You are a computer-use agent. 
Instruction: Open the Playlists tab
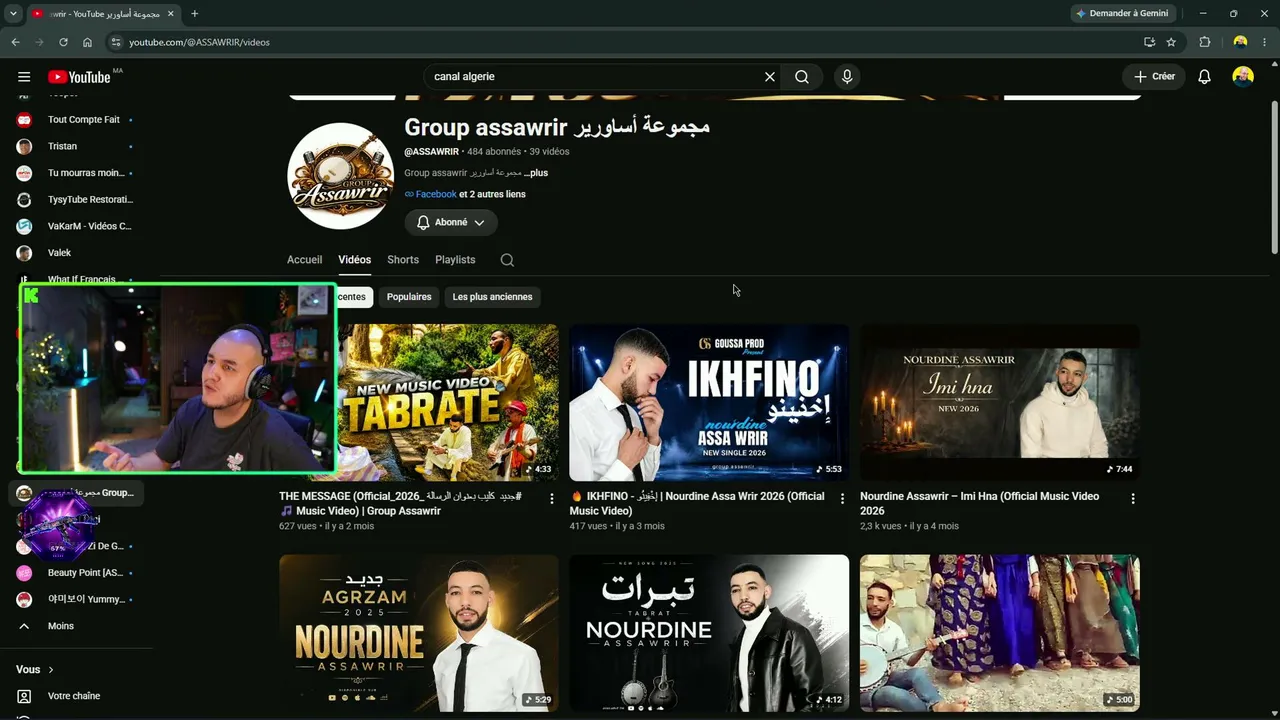(455, 260)
